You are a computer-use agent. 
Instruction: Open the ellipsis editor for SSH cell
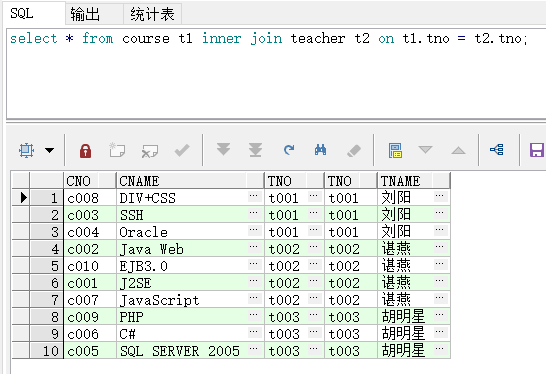click(254, 213)
